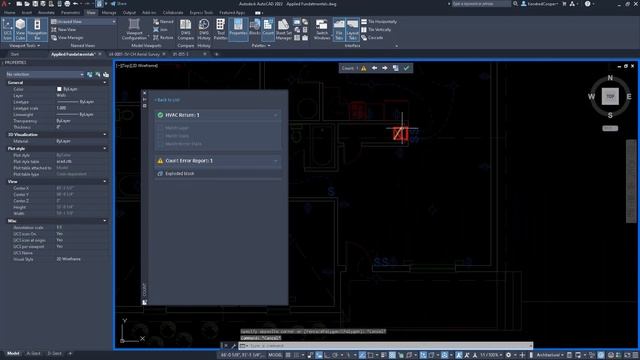Open the Output ribbon tab
Screen dimensions: 640x360
tap(129, 13)
